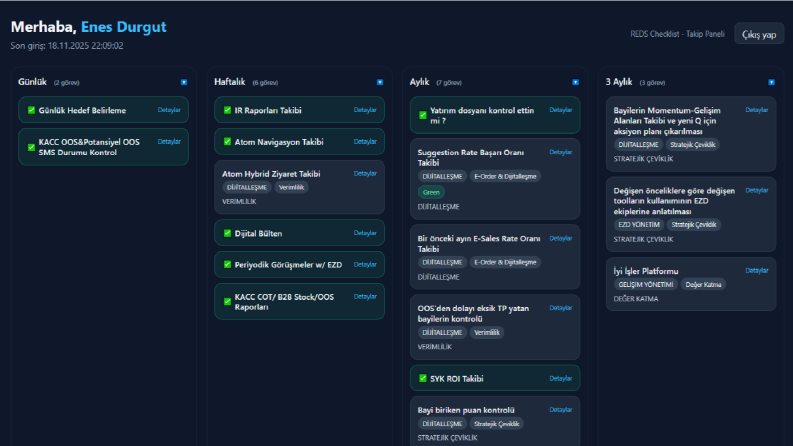793x446 pixels.
Task: Uncheck the Dijital Bülten checkbox
Action: point(227,233)
